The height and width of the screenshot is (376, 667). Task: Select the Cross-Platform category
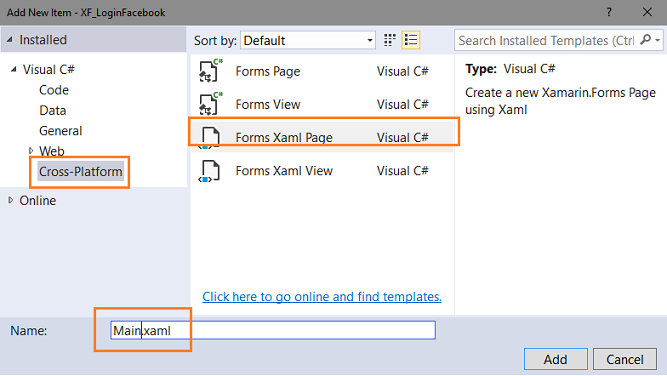[x=80, y=171]
